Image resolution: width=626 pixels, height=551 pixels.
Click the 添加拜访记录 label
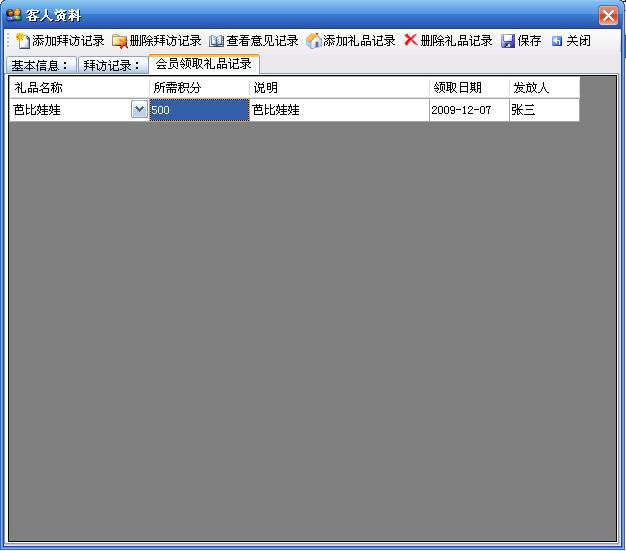(x=68, y=41)
